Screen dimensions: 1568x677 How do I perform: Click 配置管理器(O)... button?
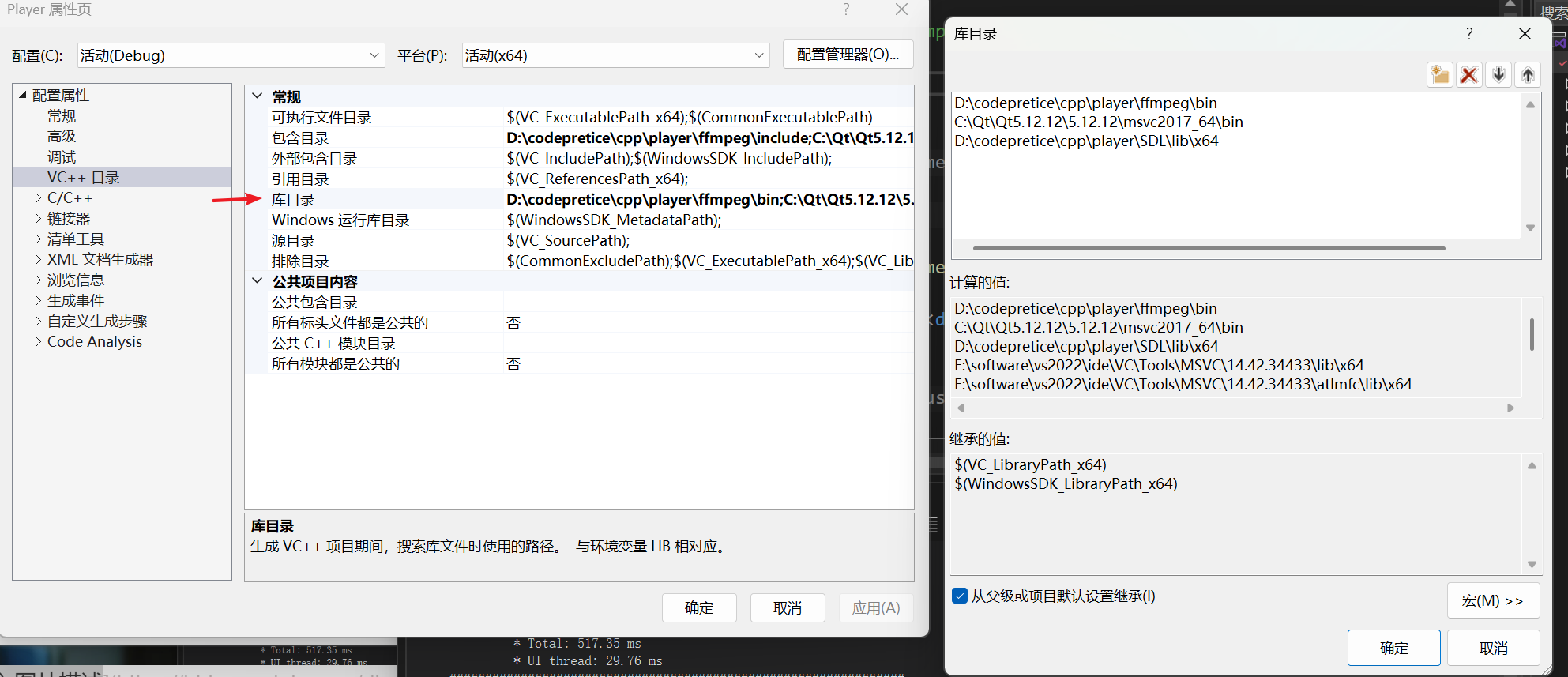pos(848,55)
